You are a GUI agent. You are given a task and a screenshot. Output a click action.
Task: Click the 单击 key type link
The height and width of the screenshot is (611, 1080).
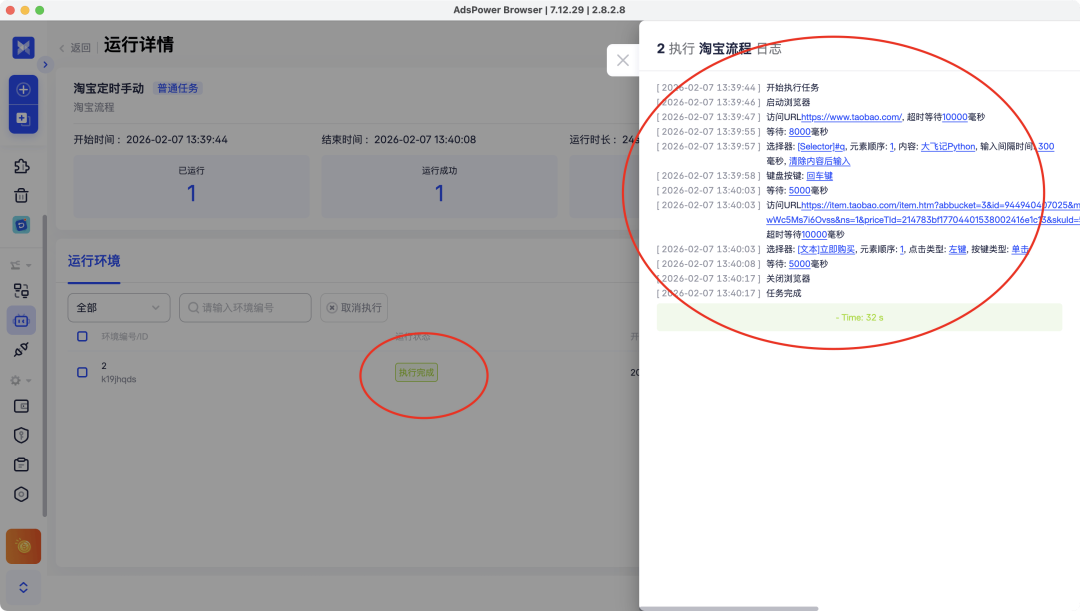(x=1020, y=249)
